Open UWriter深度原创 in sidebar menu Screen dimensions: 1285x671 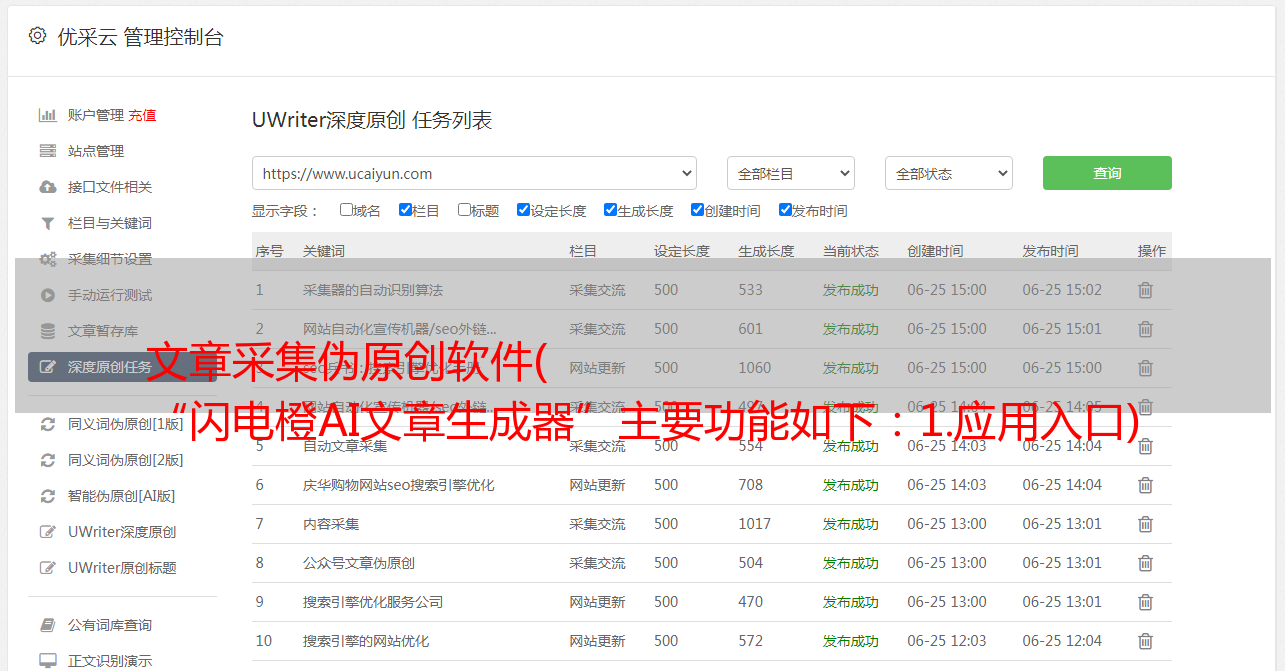tap(122, 532)
